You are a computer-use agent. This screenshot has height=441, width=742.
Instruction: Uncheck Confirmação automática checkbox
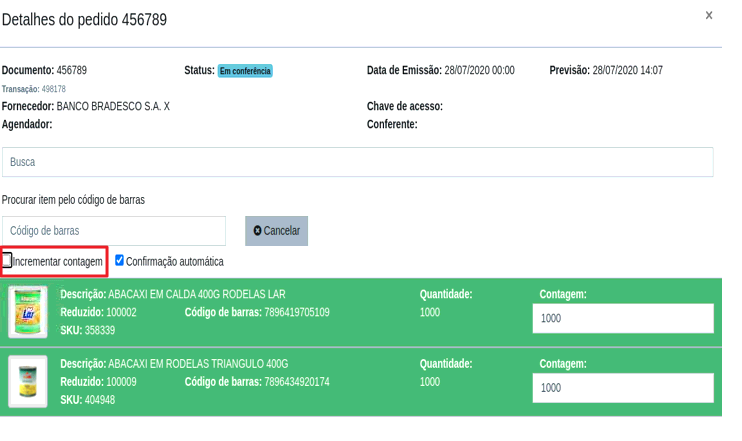pos(119,260)
